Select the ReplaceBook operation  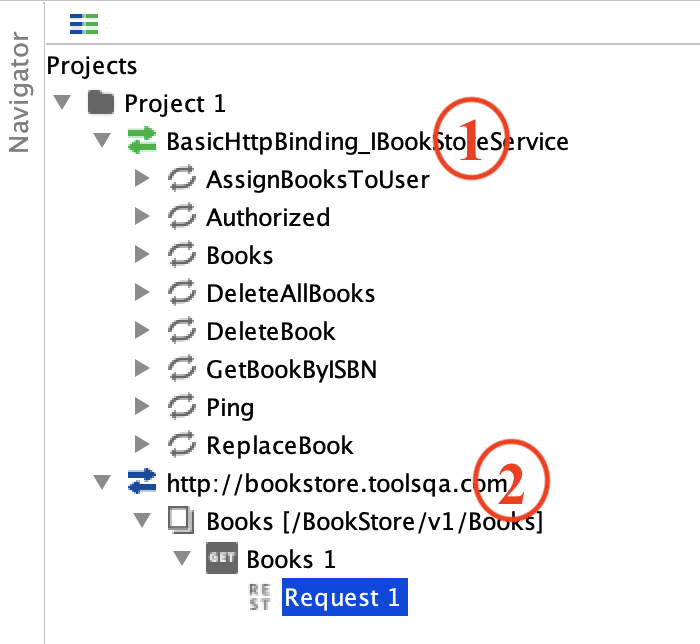[279, 445]
